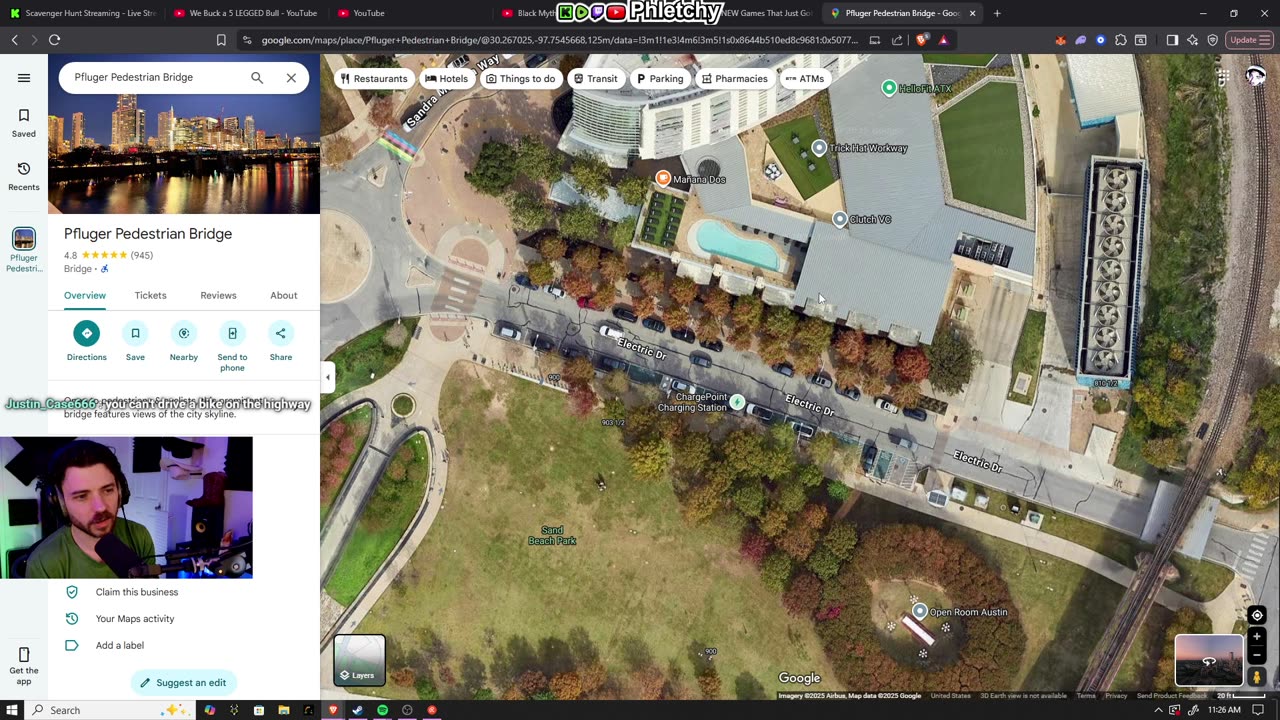Filter map by Restaurants chip

374,79
